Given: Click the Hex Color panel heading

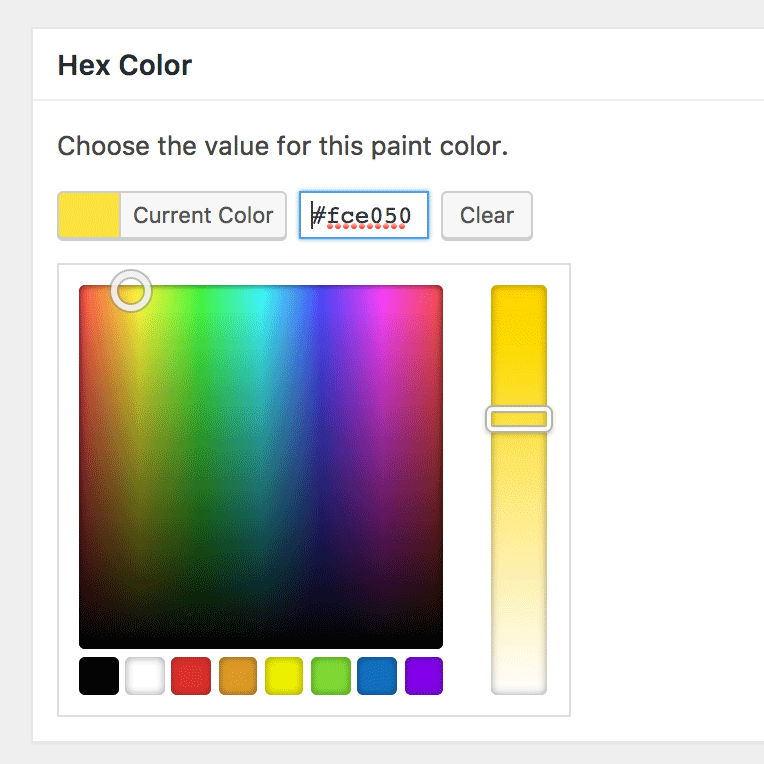Looking at the screenshot, I should point(125,66).
